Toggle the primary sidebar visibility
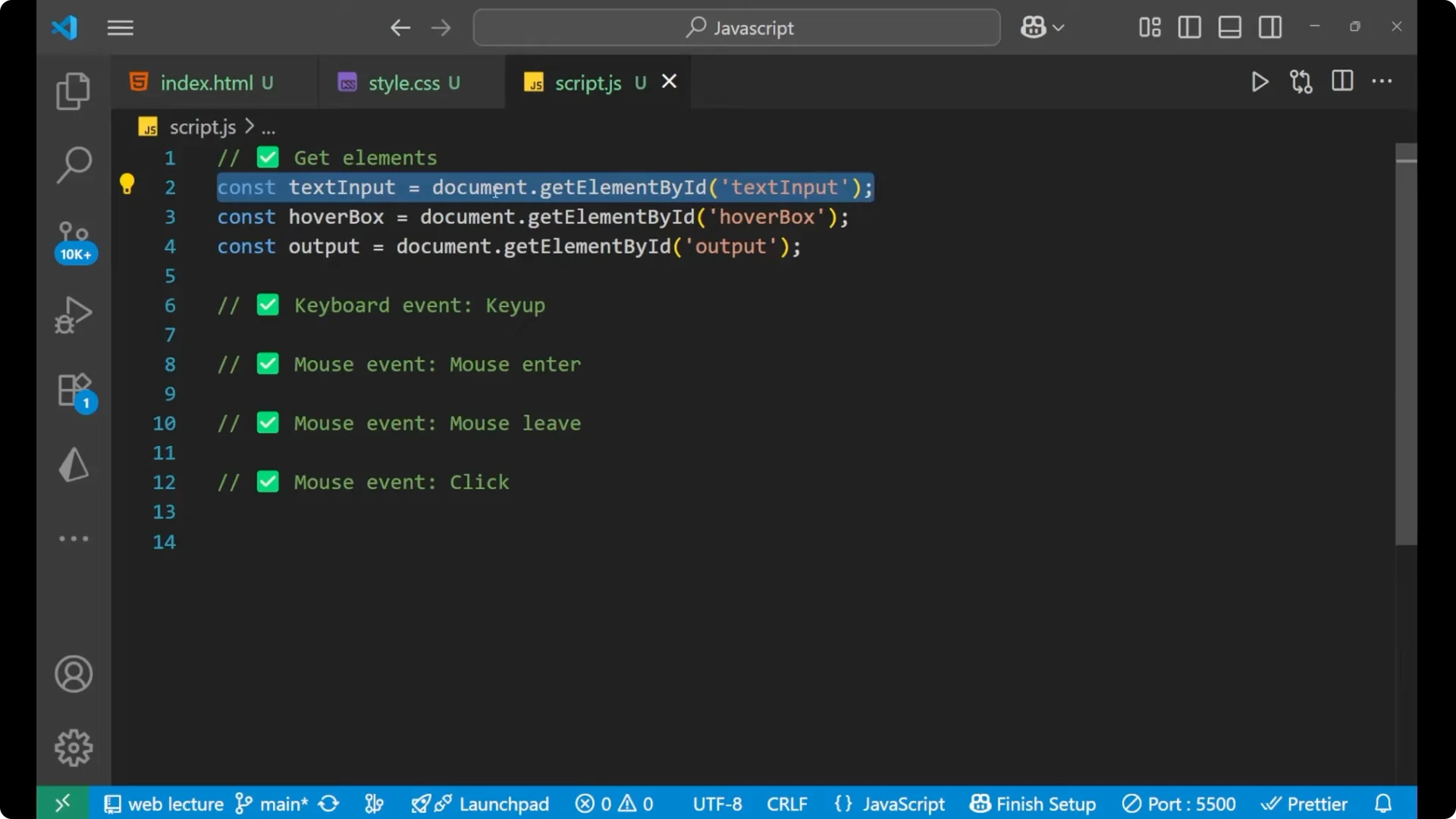1456x819 pixels. 1189,27
